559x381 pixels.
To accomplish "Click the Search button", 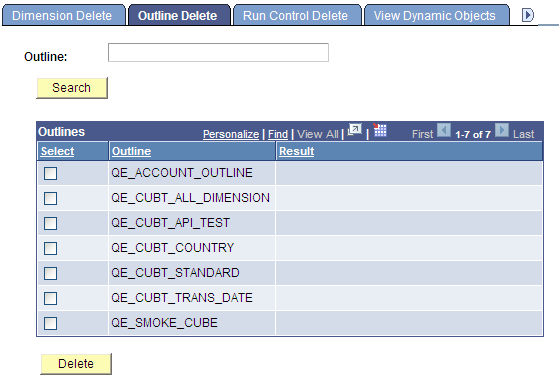I will pyautogui.click(x=72, y=88).
